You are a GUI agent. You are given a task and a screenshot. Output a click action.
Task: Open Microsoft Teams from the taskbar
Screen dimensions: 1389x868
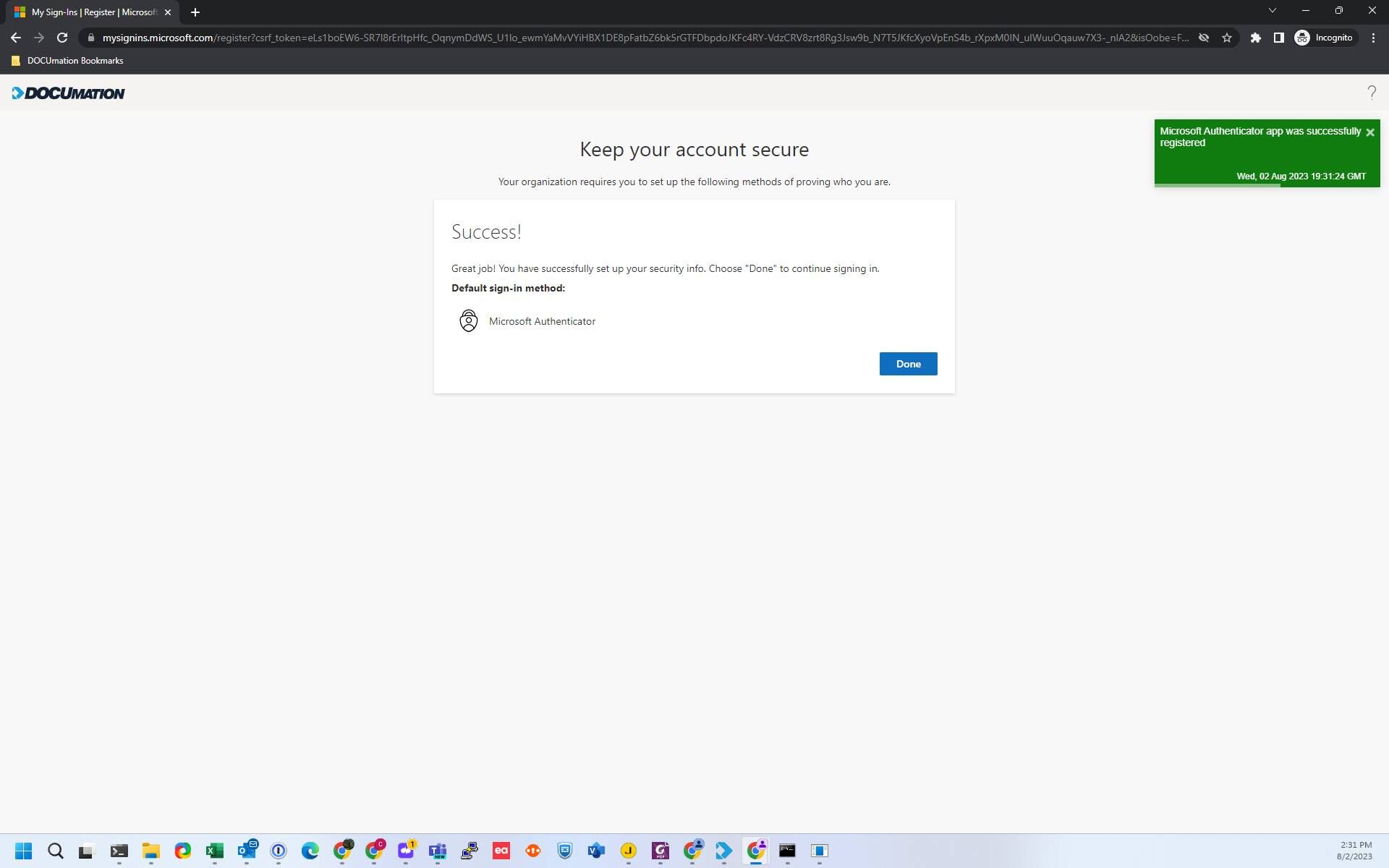[437, 851]
